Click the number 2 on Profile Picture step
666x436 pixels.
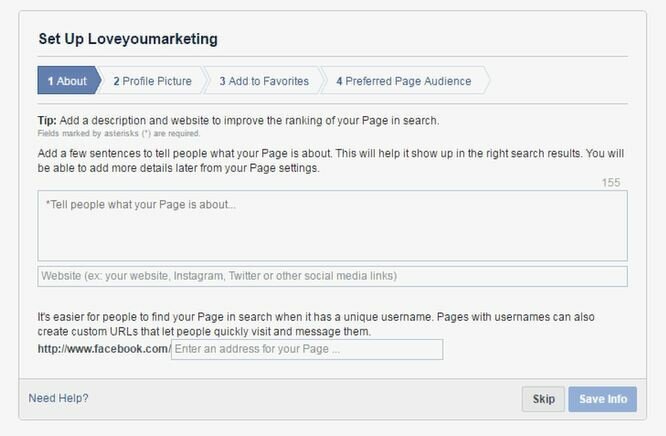point(116,81)
